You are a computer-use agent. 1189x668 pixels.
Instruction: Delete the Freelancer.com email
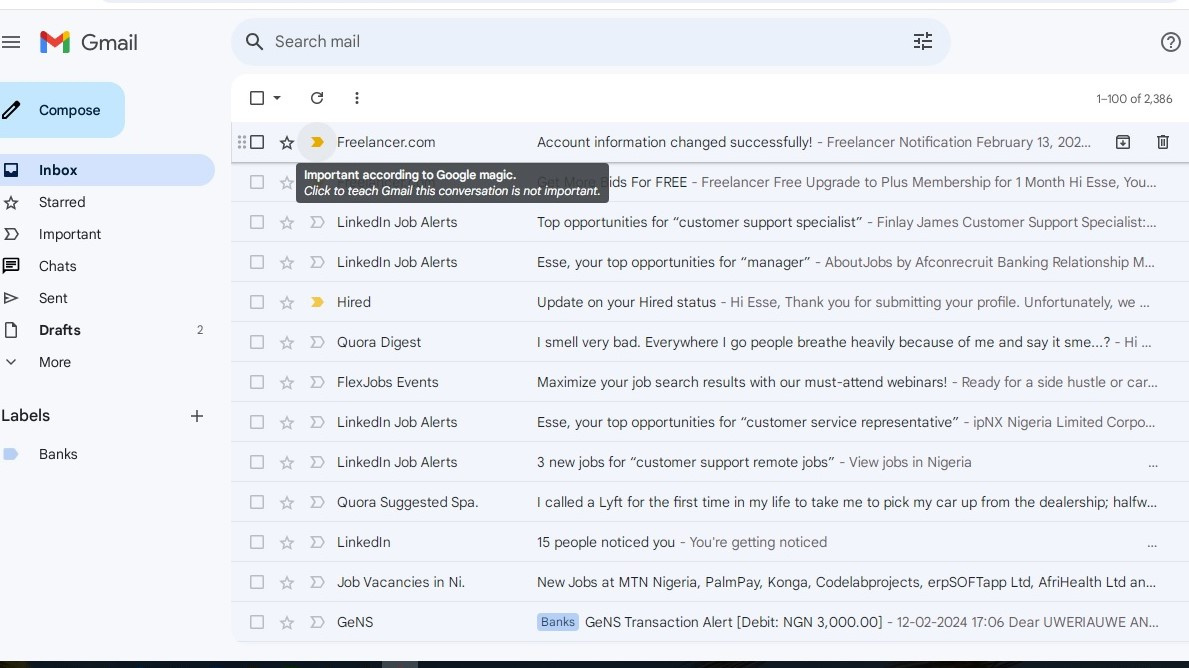1162,142
